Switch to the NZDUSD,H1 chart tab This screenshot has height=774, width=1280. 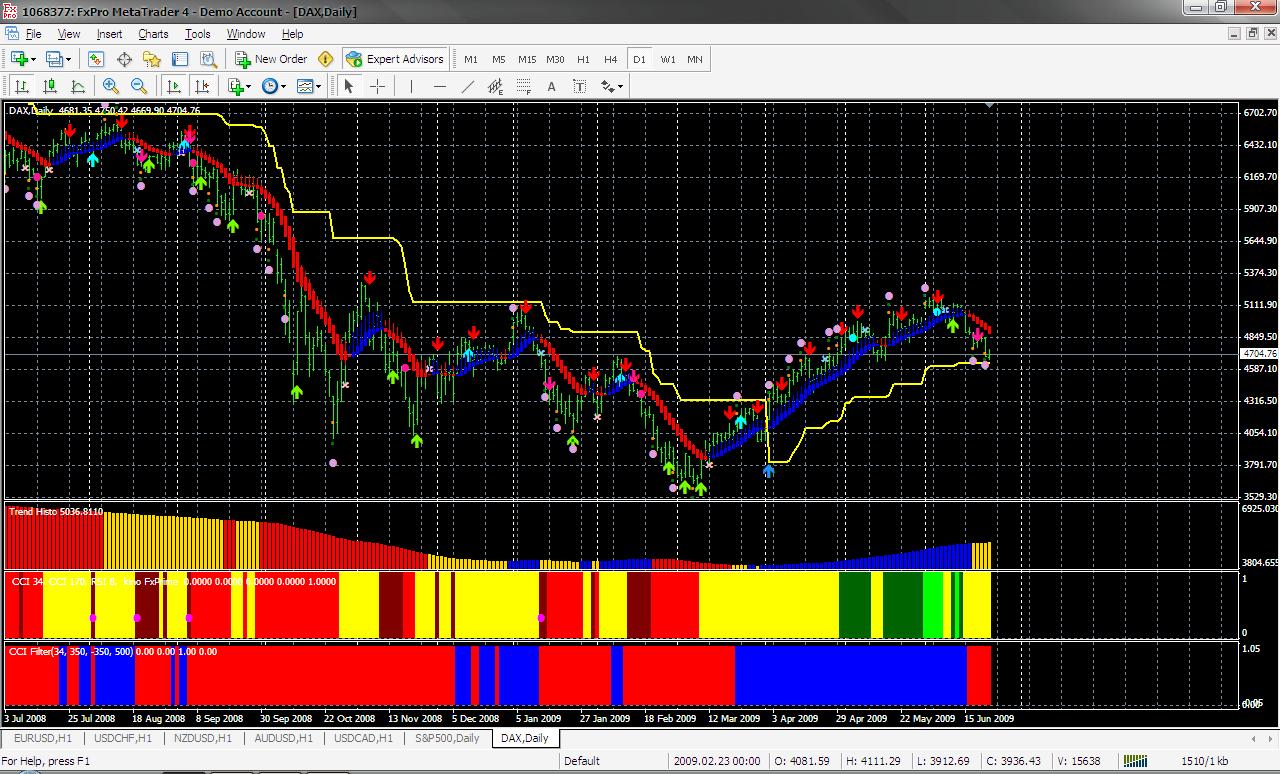tap(203, 738)
